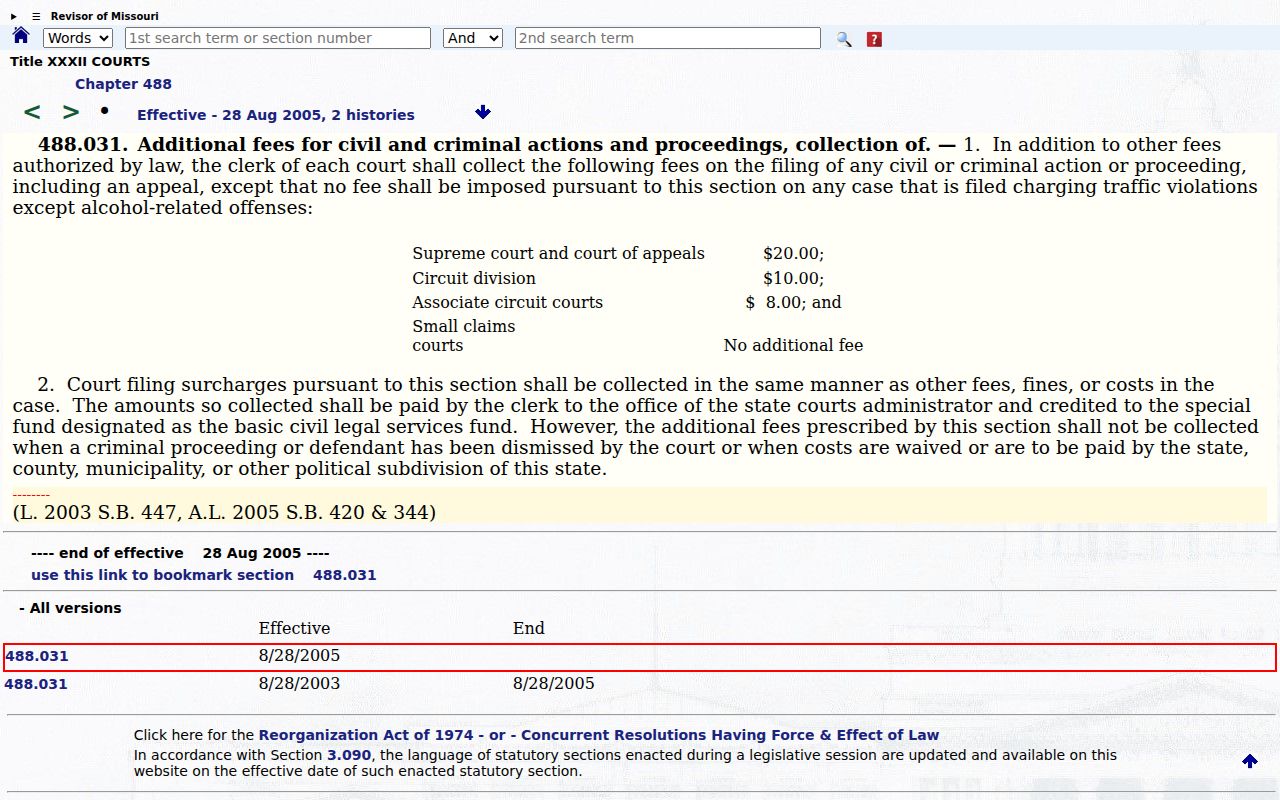
Task: Click the bullet dot next to the > arrow
Action: pos(104,110)
